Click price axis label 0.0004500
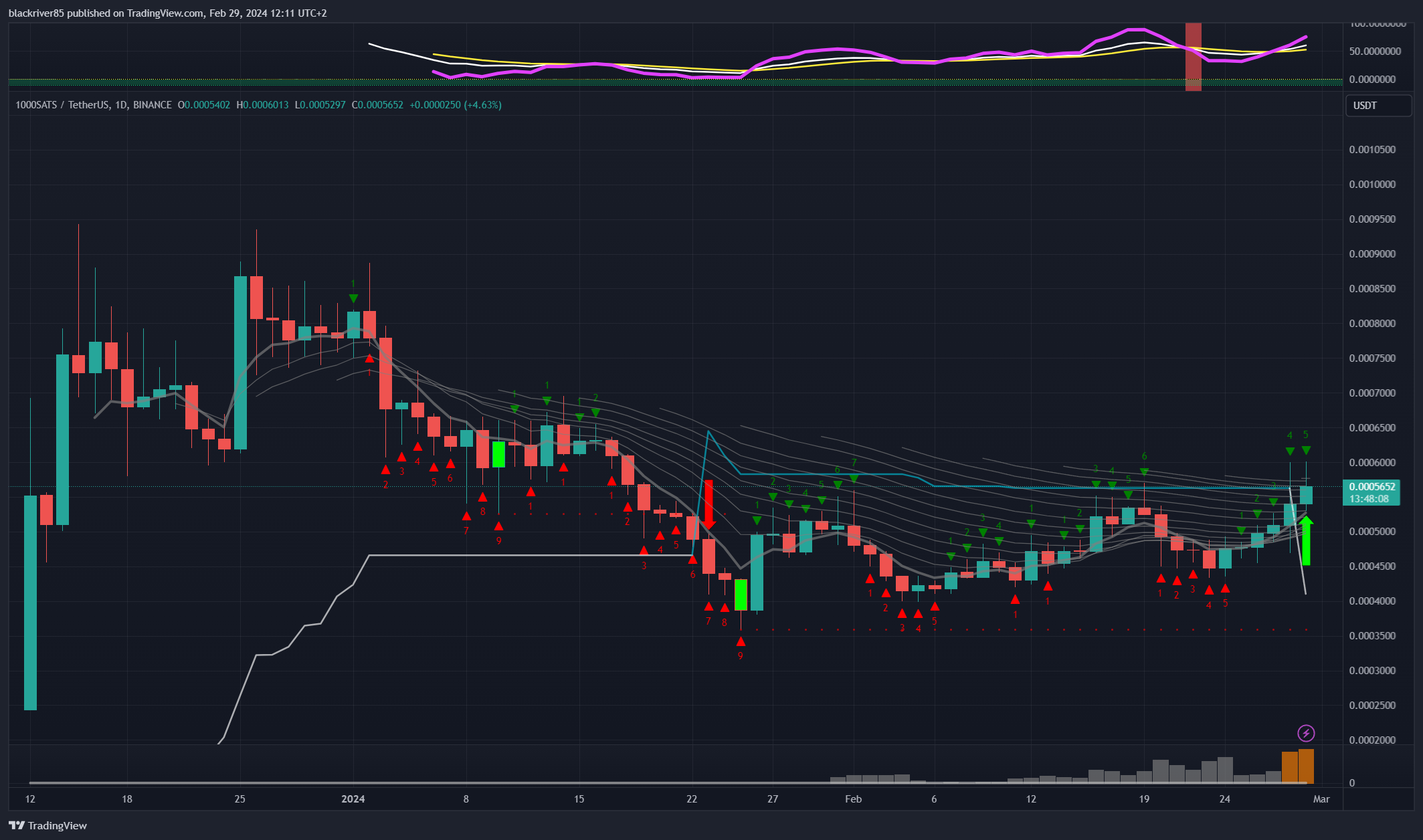Image resolution: width=1423 pixels, height=840 pixels. 1373,566
